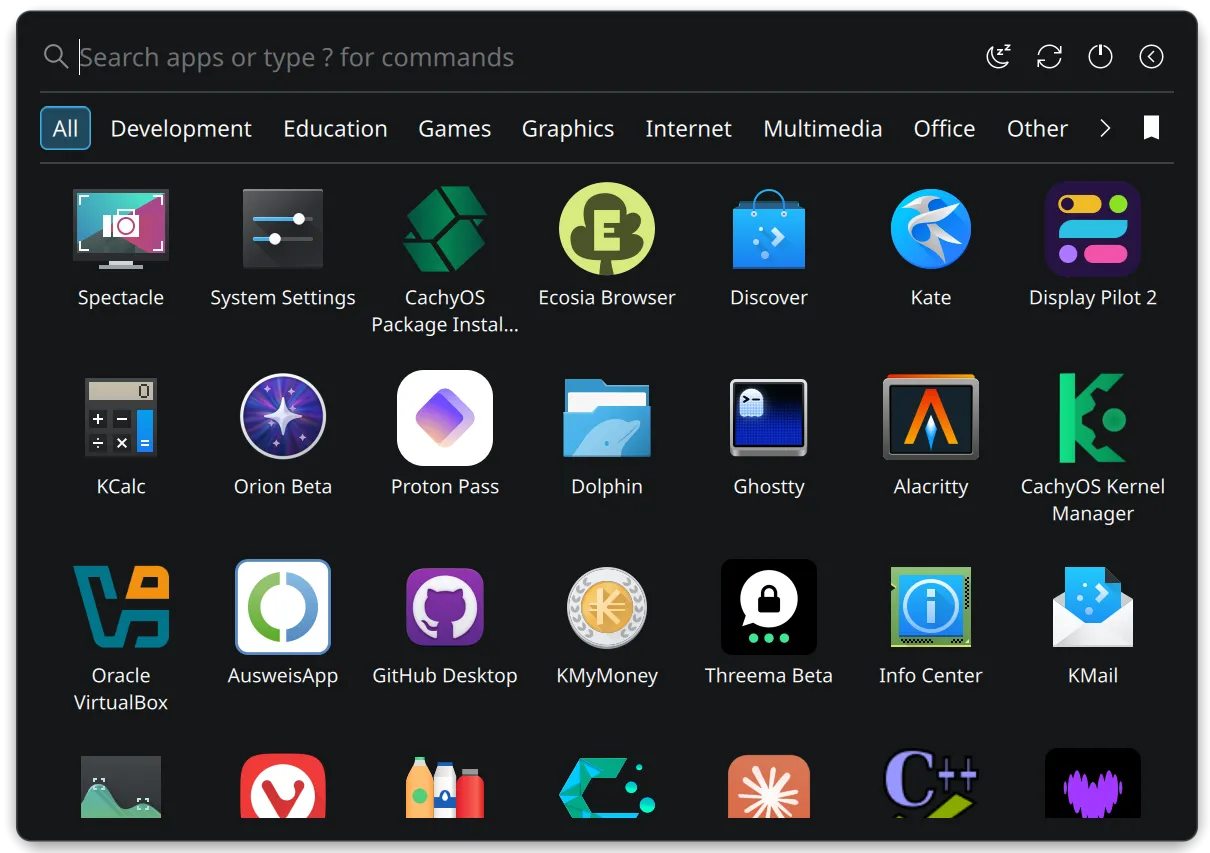Open the KMail email client

click(1093, 606)
